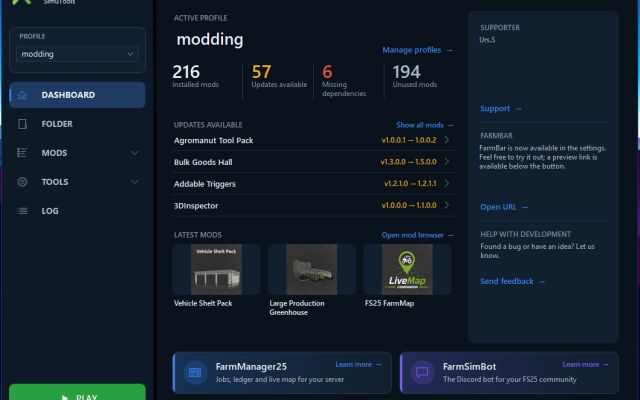The height and width of the screenshot is (400, 640).
Task: Click the Folder icon in sidebar
Action: pos(22,124)
